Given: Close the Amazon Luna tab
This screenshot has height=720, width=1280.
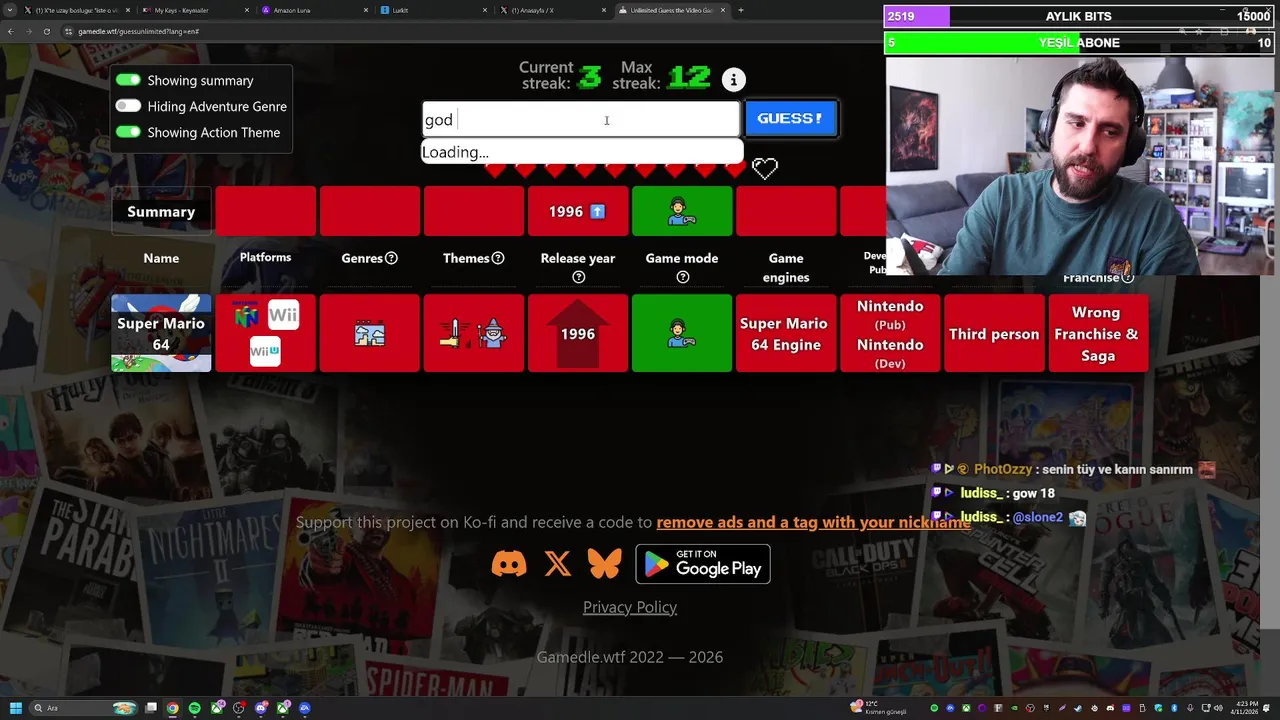Looking at the screenshot, I should click(x=365, y=10).
